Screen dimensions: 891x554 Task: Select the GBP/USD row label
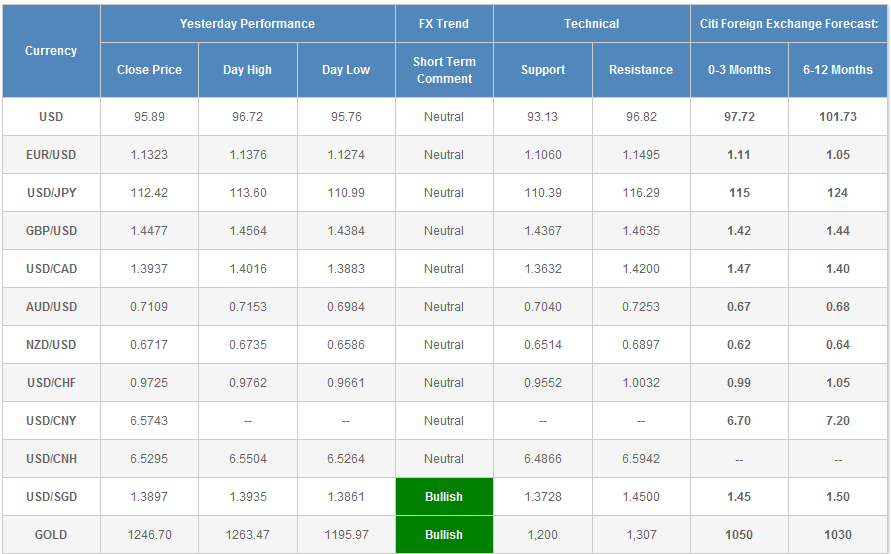point(51,231)
